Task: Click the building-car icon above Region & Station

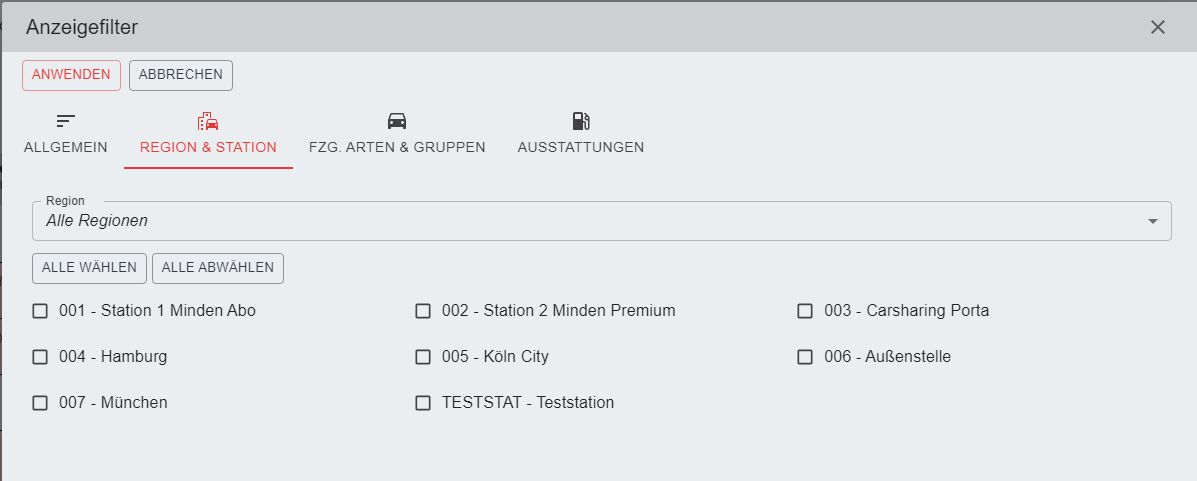Action: pos(208,121)
